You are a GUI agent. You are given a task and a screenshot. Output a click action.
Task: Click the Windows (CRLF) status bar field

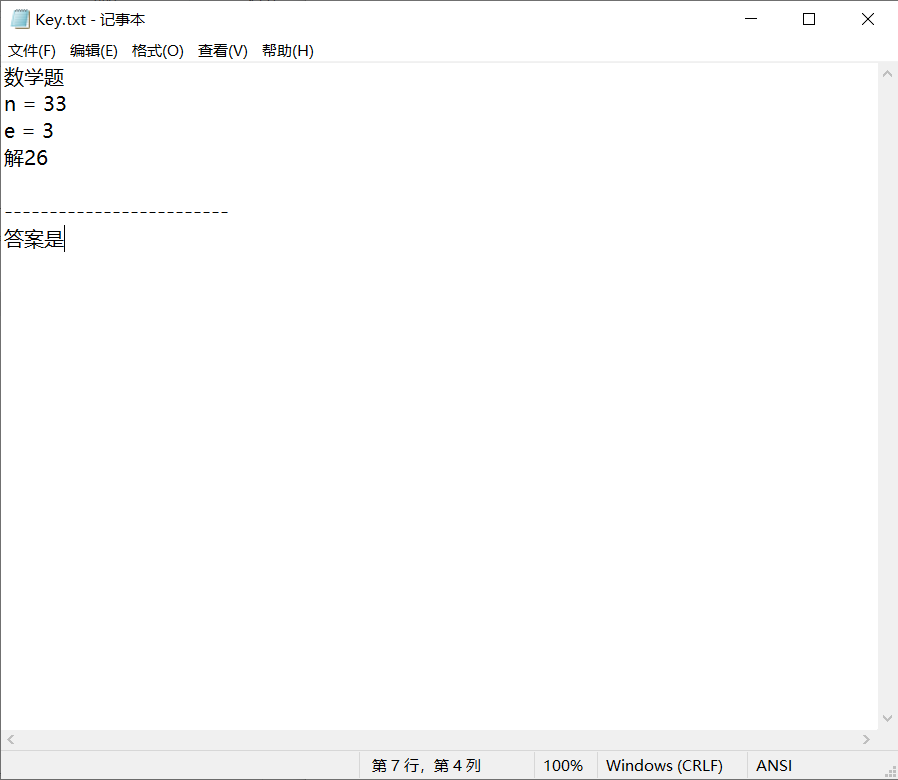664,765
